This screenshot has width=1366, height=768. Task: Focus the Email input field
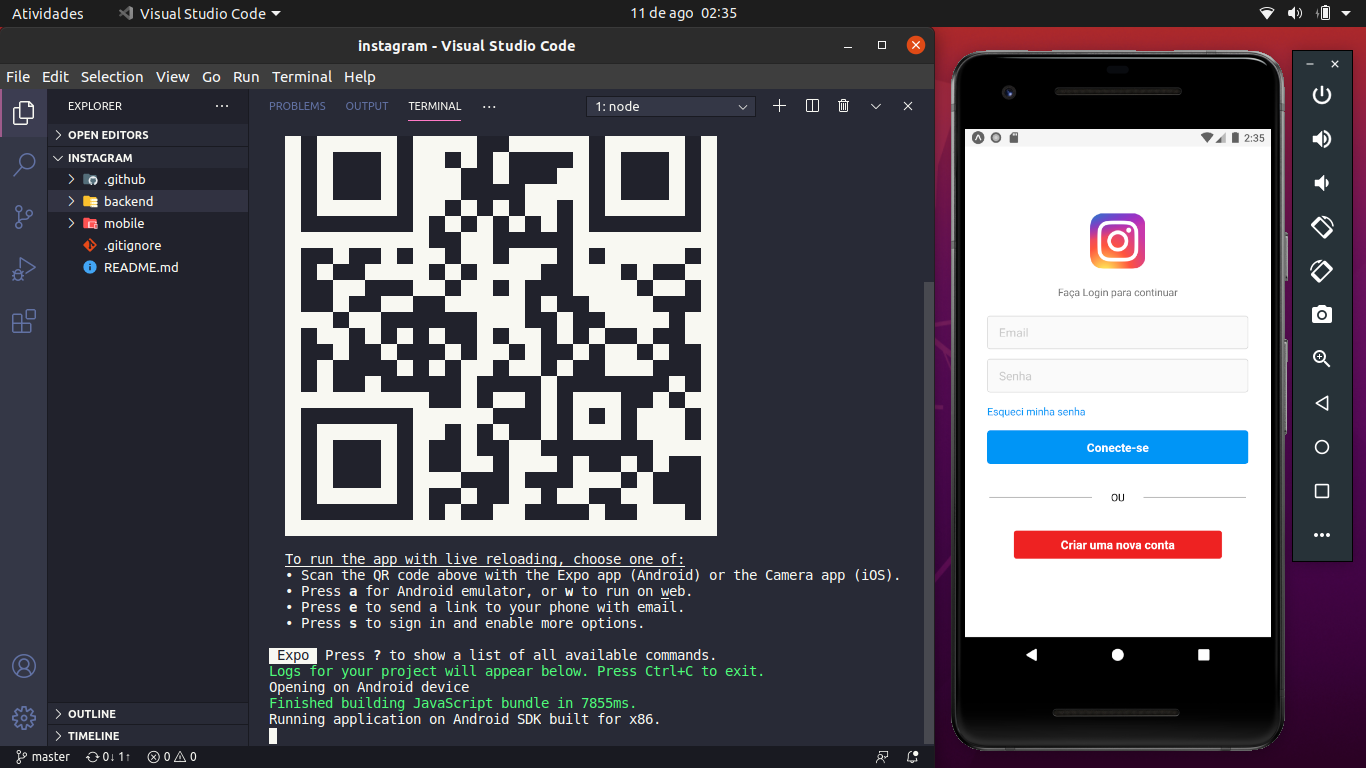pyautogui.click(x=1117, y=332)
